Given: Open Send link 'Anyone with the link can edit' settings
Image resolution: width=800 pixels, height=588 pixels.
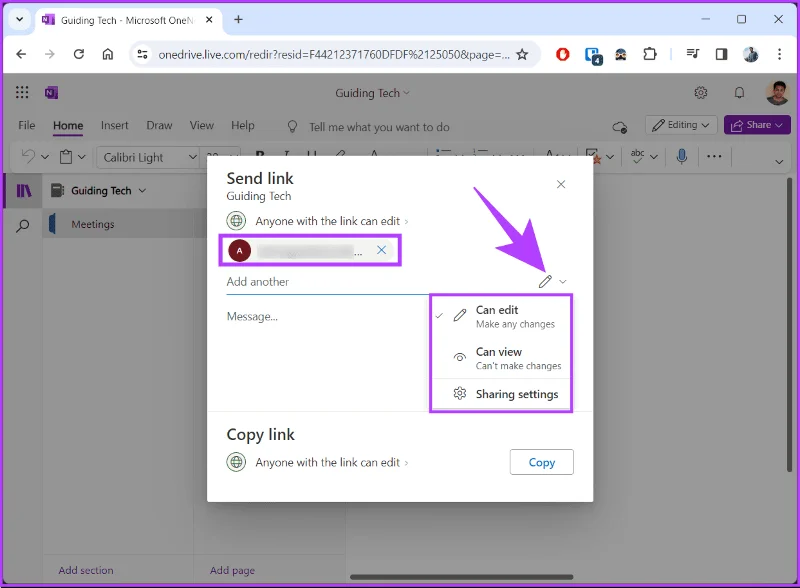Looking at the screenshot, I should 332,221.
